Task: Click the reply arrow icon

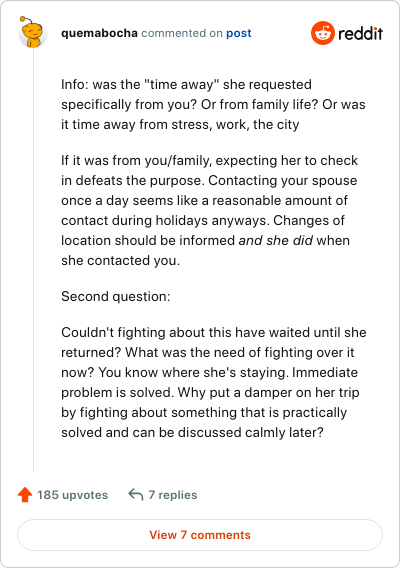Action: 136,494
